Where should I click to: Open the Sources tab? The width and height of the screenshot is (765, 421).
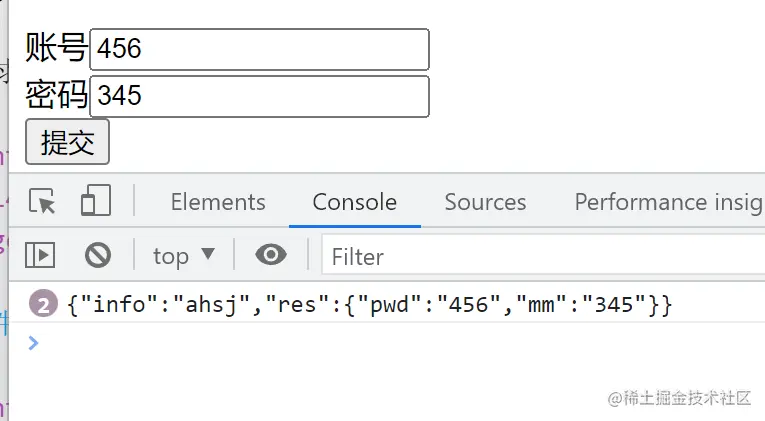coord(485,202)
